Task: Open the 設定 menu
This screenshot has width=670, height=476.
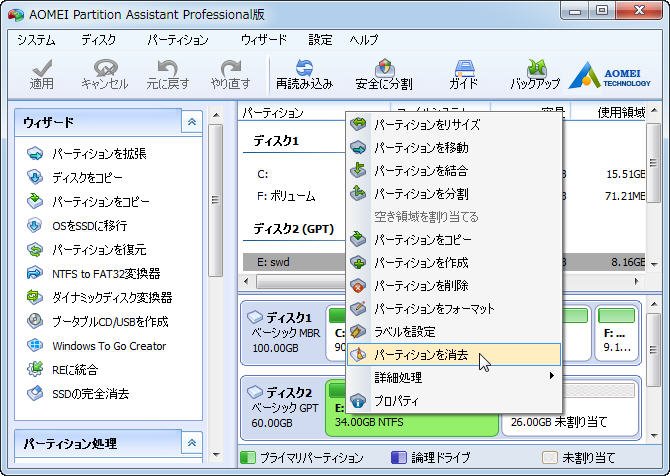Action: [320, 40]
